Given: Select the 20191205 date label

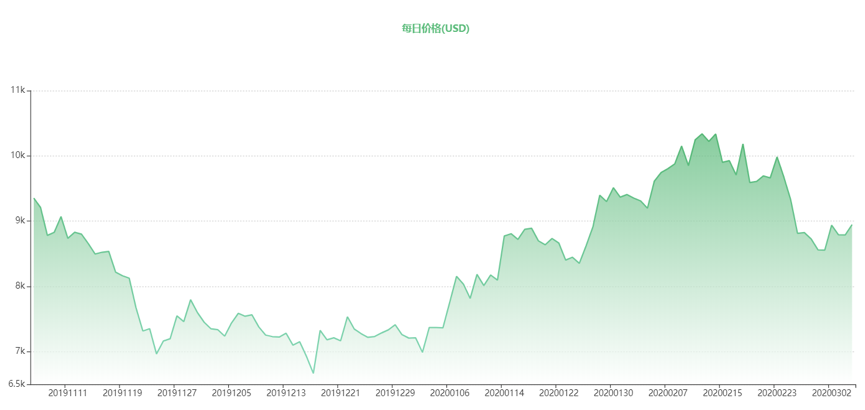Looking at the screenshot, I should pos(232,393).
